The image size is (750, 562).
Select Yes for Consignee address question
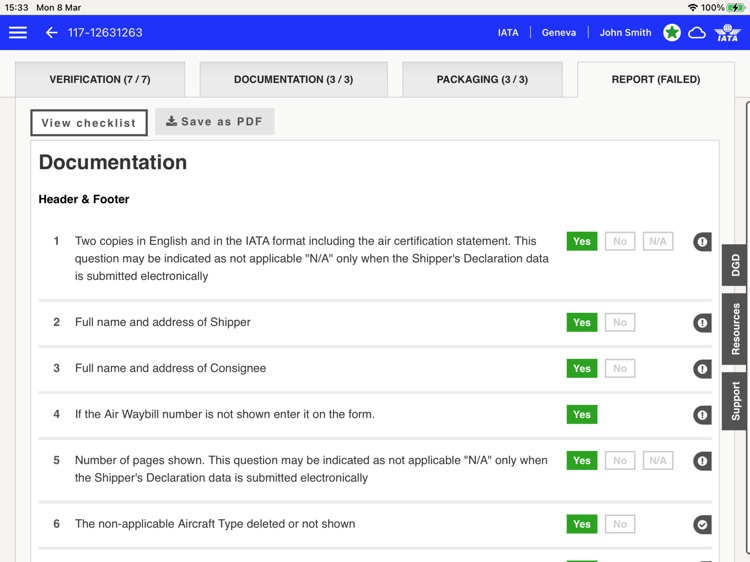coord(582,368)
